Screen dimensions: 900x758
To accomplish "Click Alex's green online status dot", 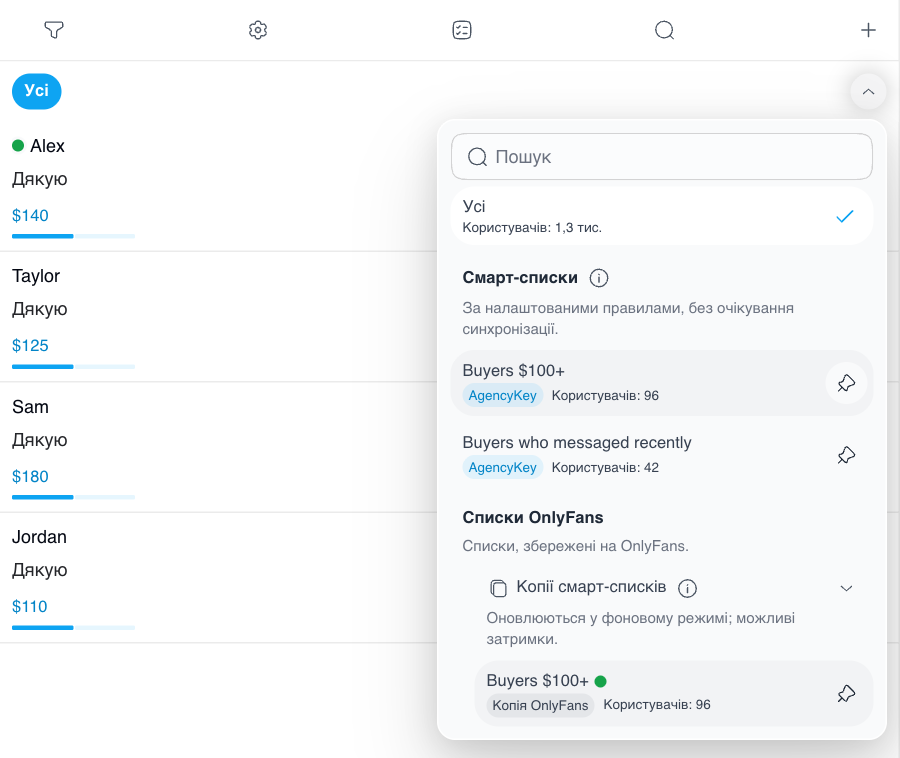I will click(x=18, y=146).
